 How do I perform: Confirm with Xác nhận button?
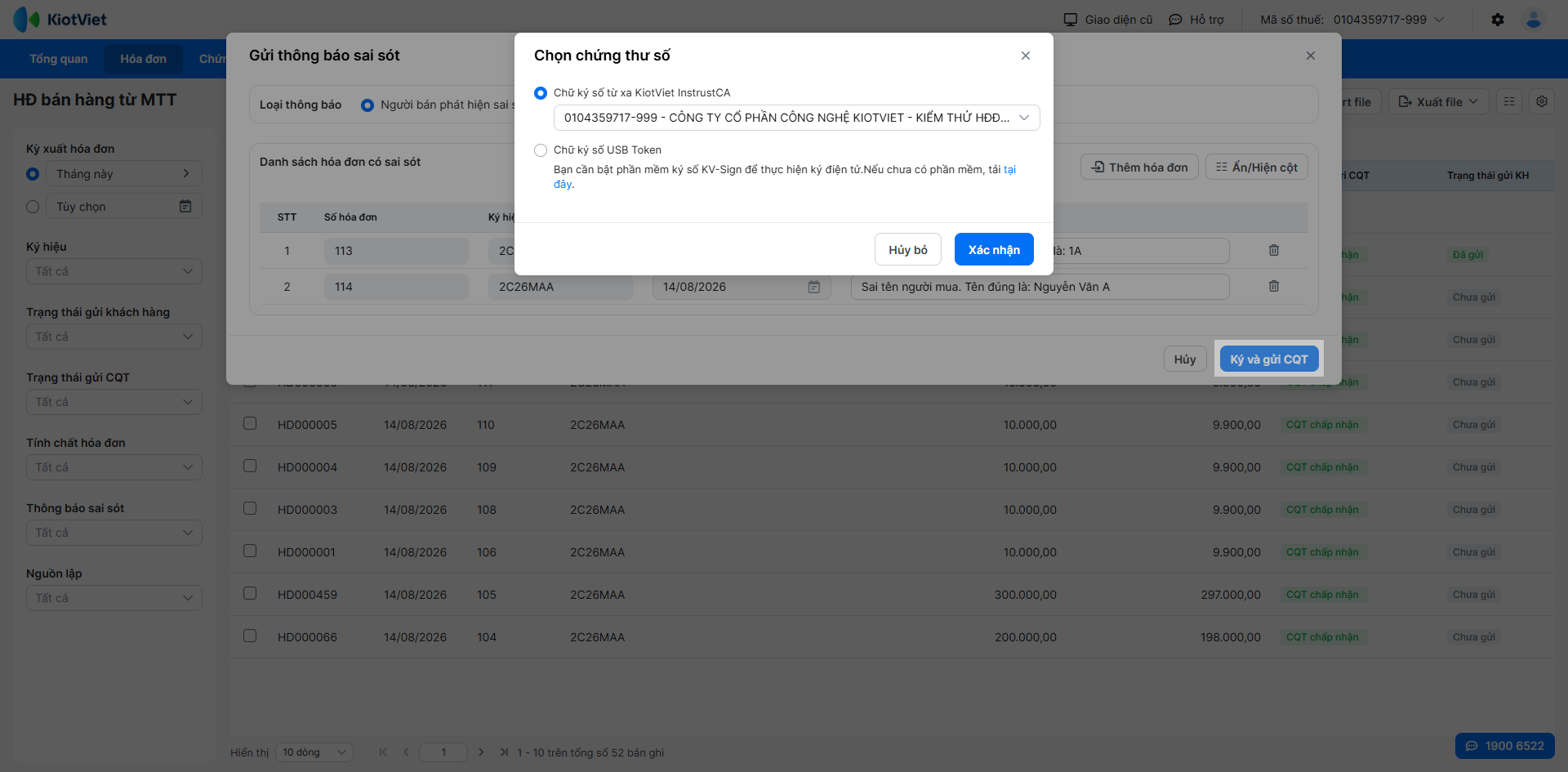coord(994,250)
